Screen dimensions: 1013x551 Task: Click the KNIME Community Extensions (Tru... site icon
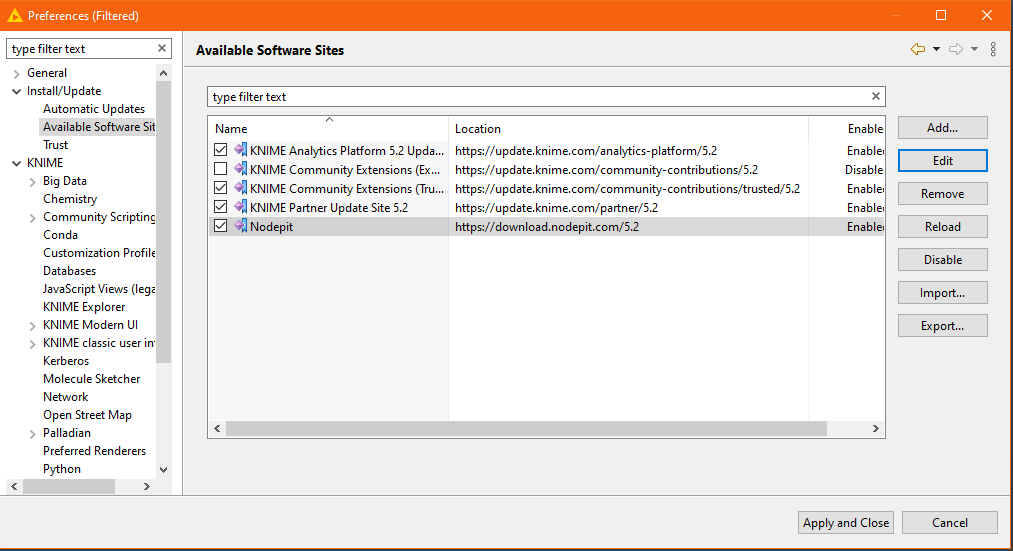click(240, 188)
